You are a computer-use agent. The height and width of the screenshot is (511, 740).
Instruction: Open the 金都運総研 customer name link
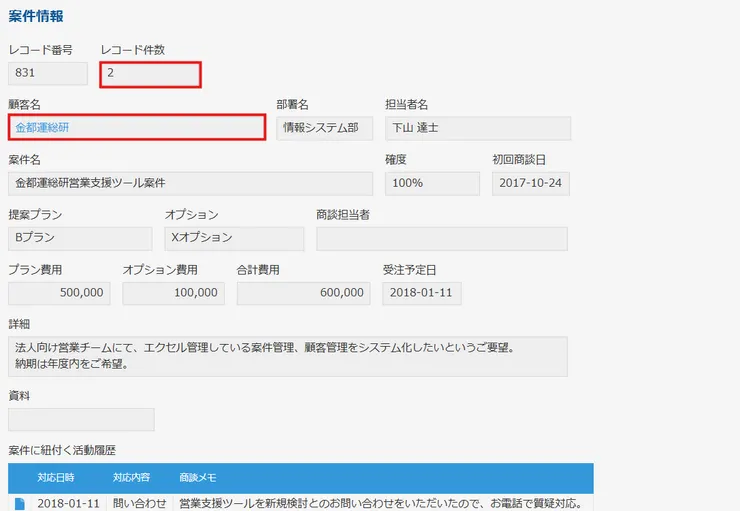coord(43,128)
